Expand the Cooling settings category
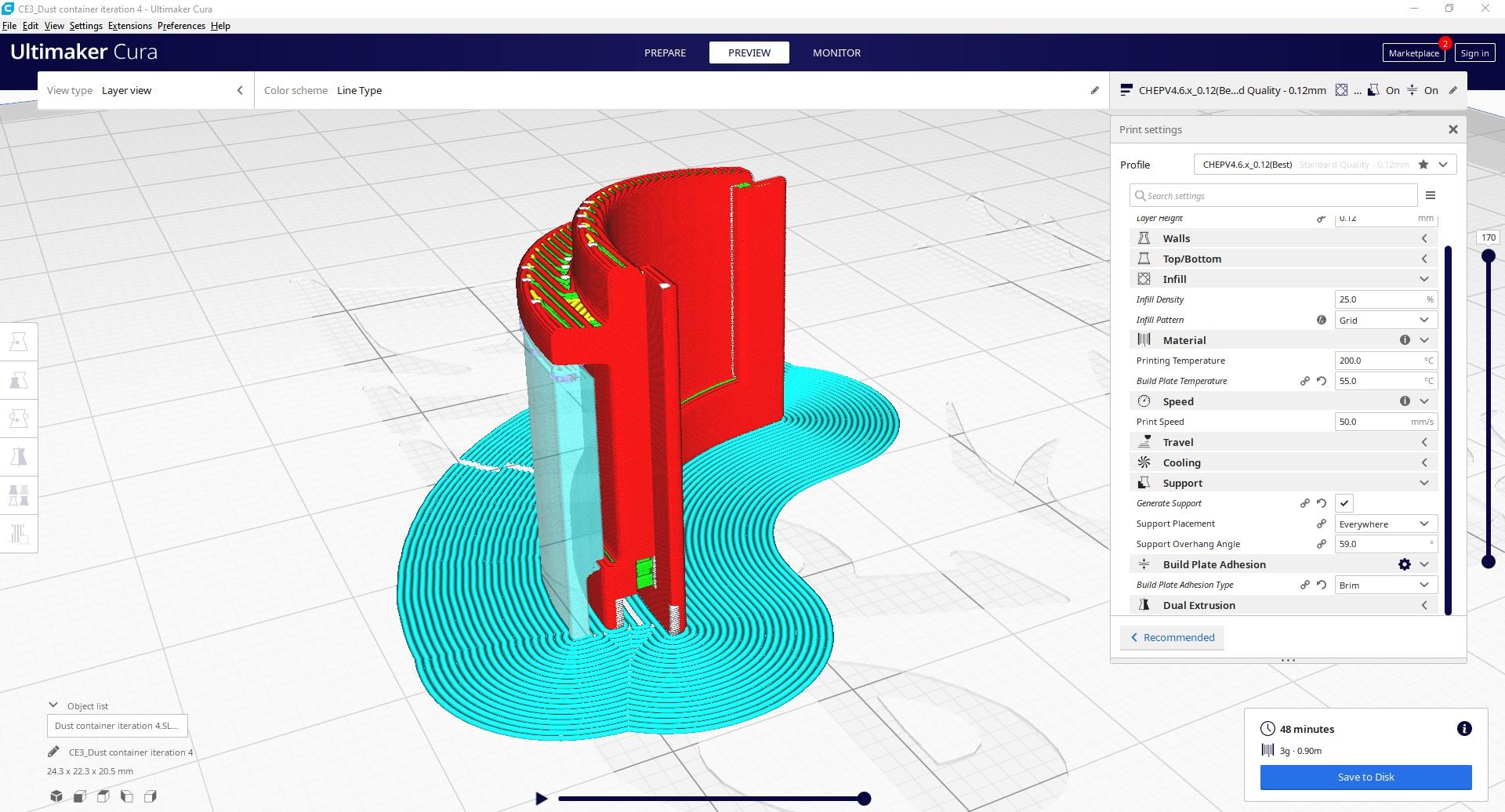Viewport: 1505px width, 812px height. 1283,462
